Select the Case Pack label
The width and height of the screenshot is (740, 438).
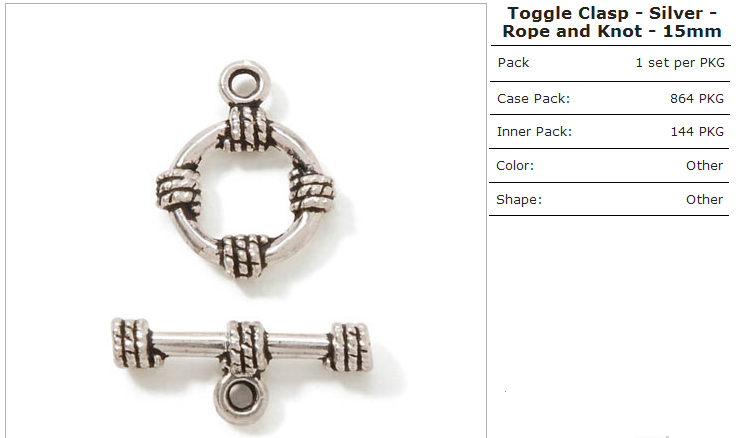(533, 99)
